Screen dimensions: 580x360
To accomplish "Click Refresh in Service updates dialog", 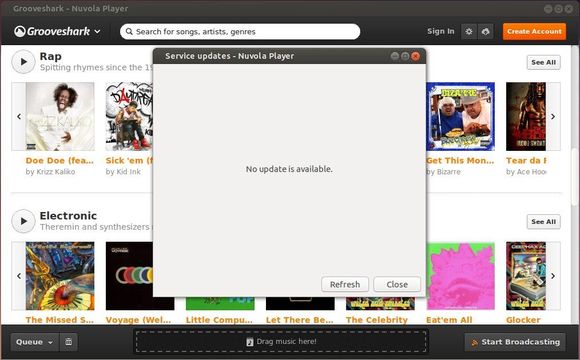I will pyautogui.click(x=345, y=284).
